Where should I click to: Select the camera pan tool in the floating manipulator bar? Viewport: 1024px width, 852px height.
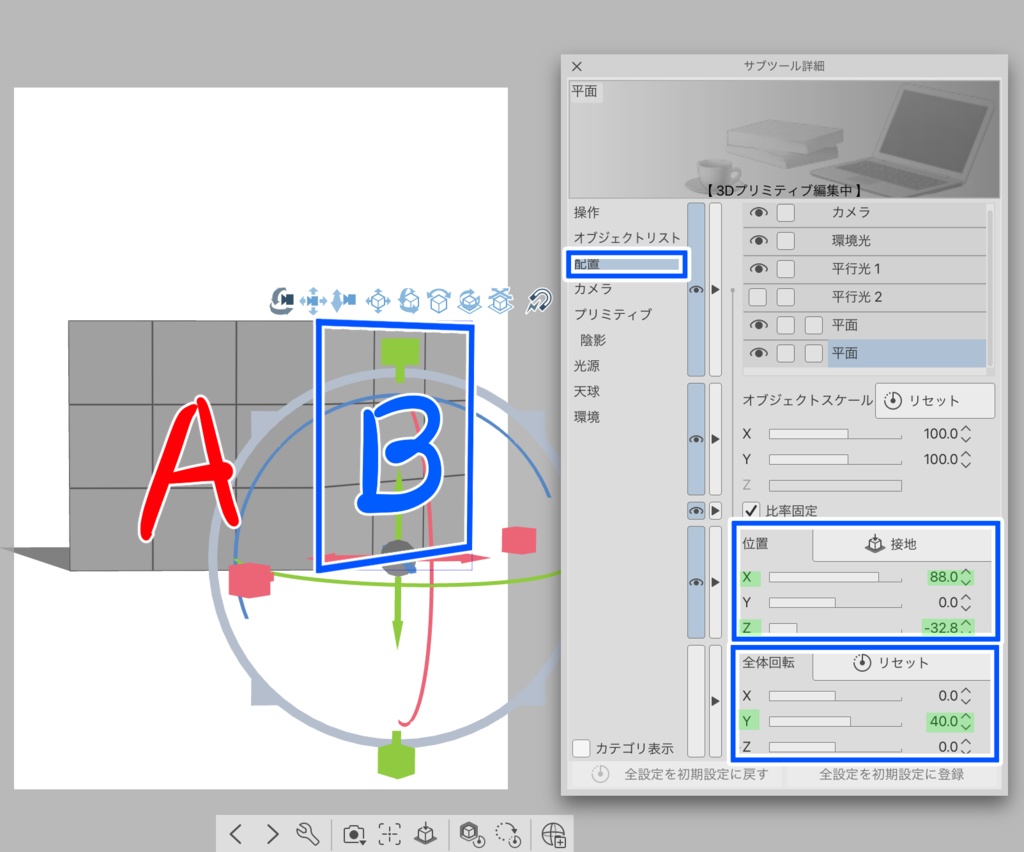click(313, 301)
